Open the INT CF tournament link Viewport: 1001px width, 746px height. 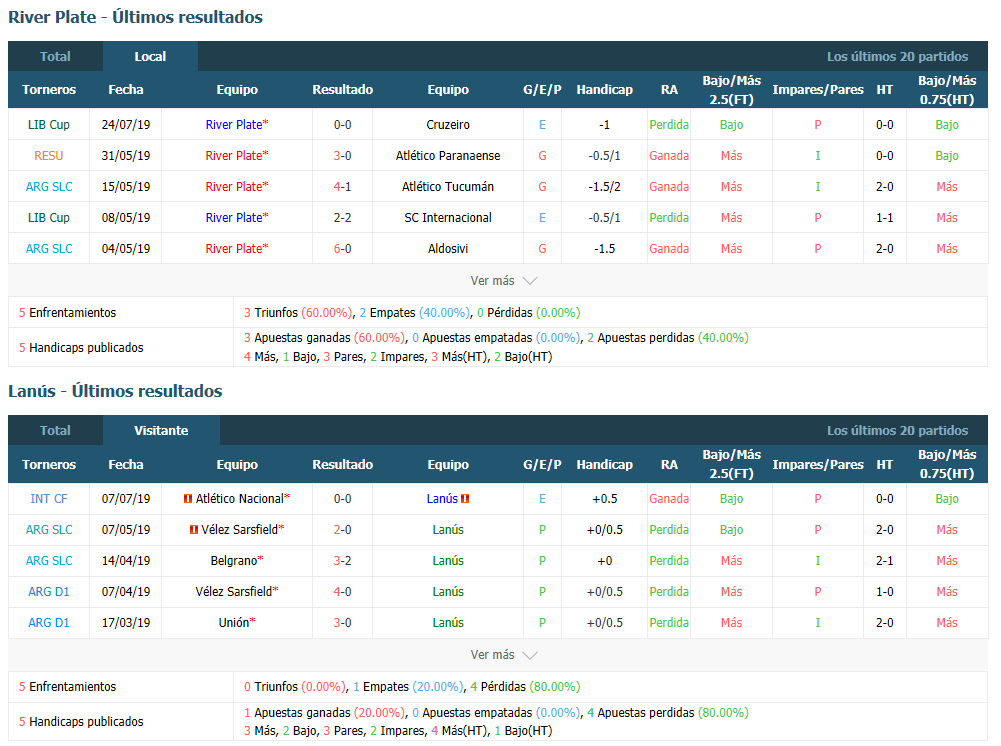[x=49, y=498]
